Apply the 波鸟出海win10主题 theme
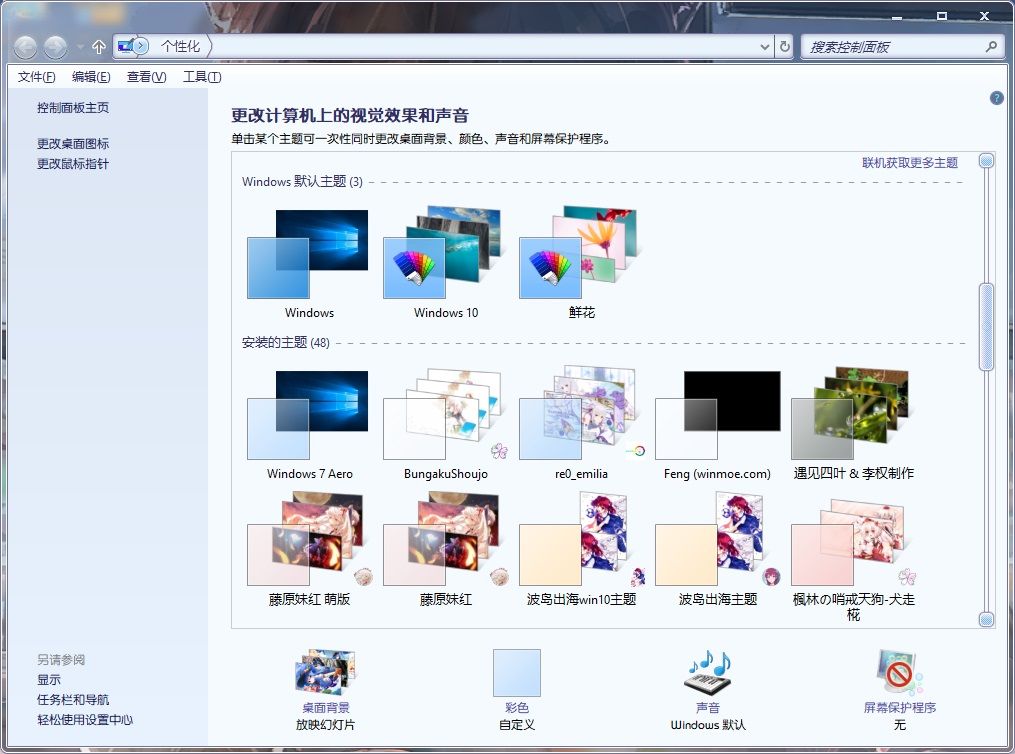 point(581,549)
